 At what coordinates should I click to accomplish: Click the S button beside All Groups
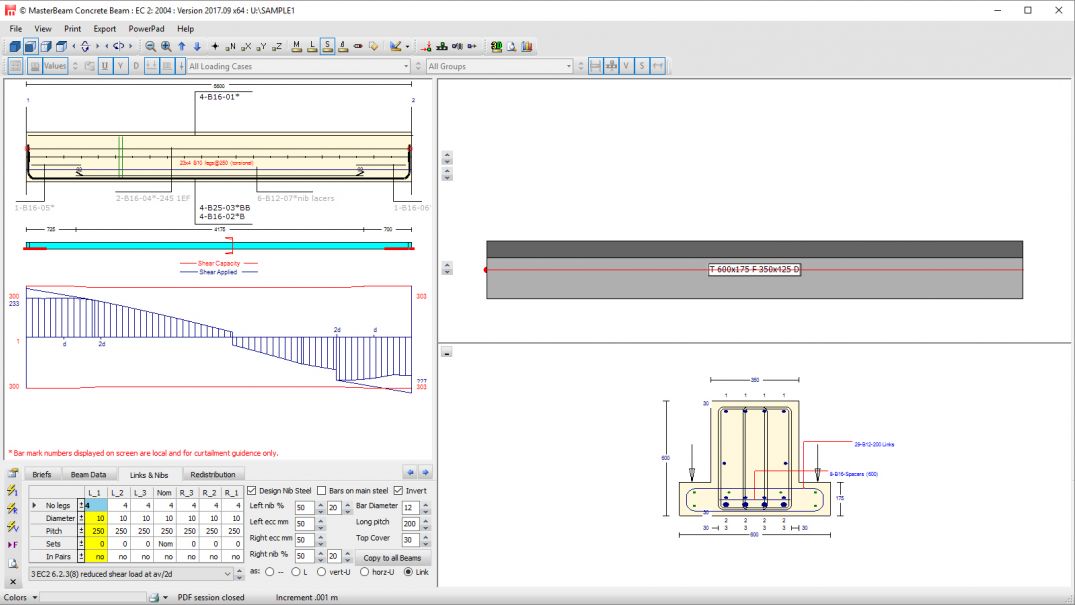(x=642, y=66)
